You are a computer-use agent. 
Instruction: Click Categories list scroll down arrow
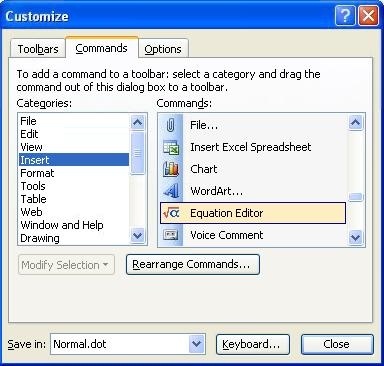137,236
